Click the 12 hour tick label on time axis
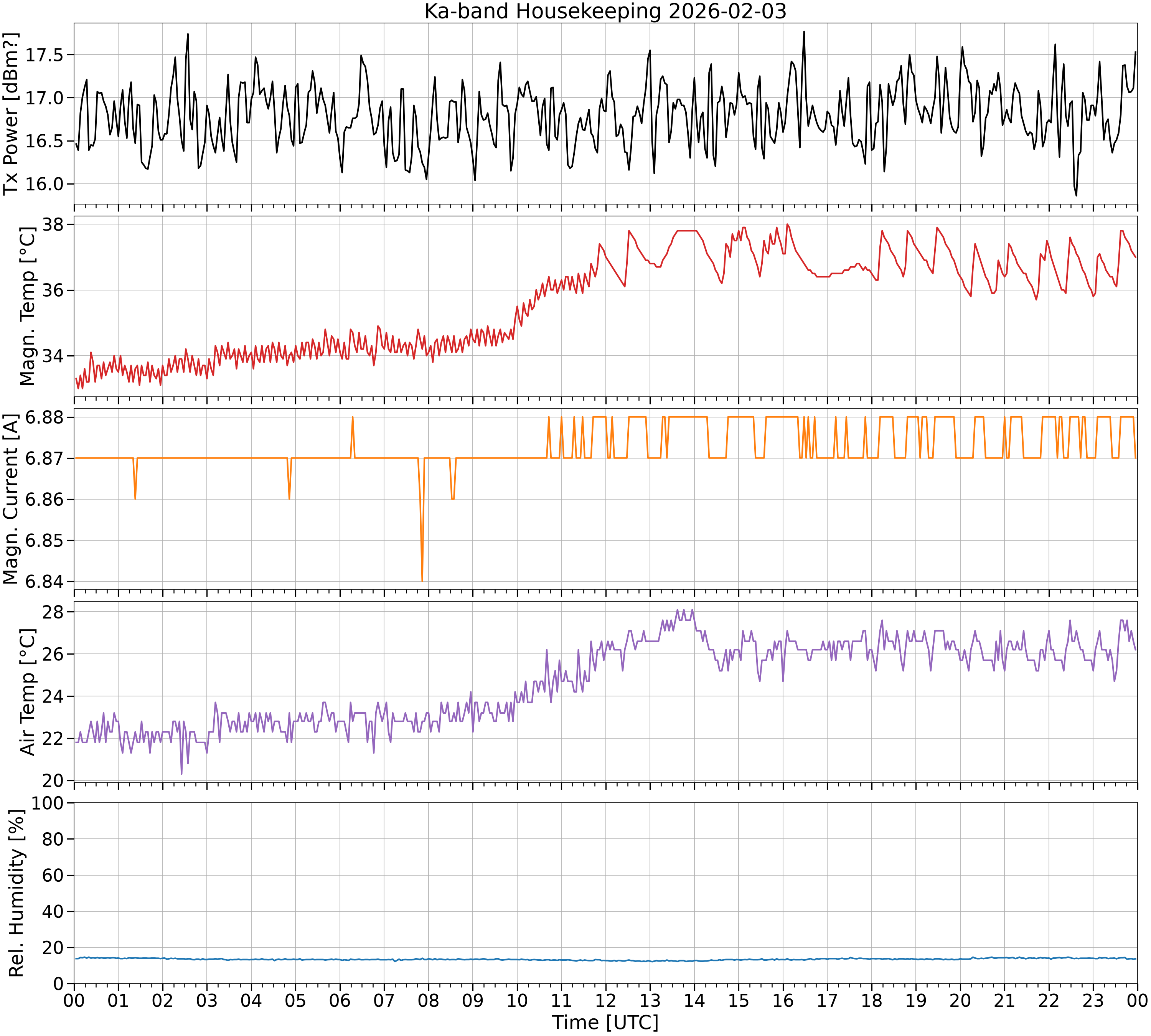This screenshot has width=1151, height=1036. point(606,1000)
